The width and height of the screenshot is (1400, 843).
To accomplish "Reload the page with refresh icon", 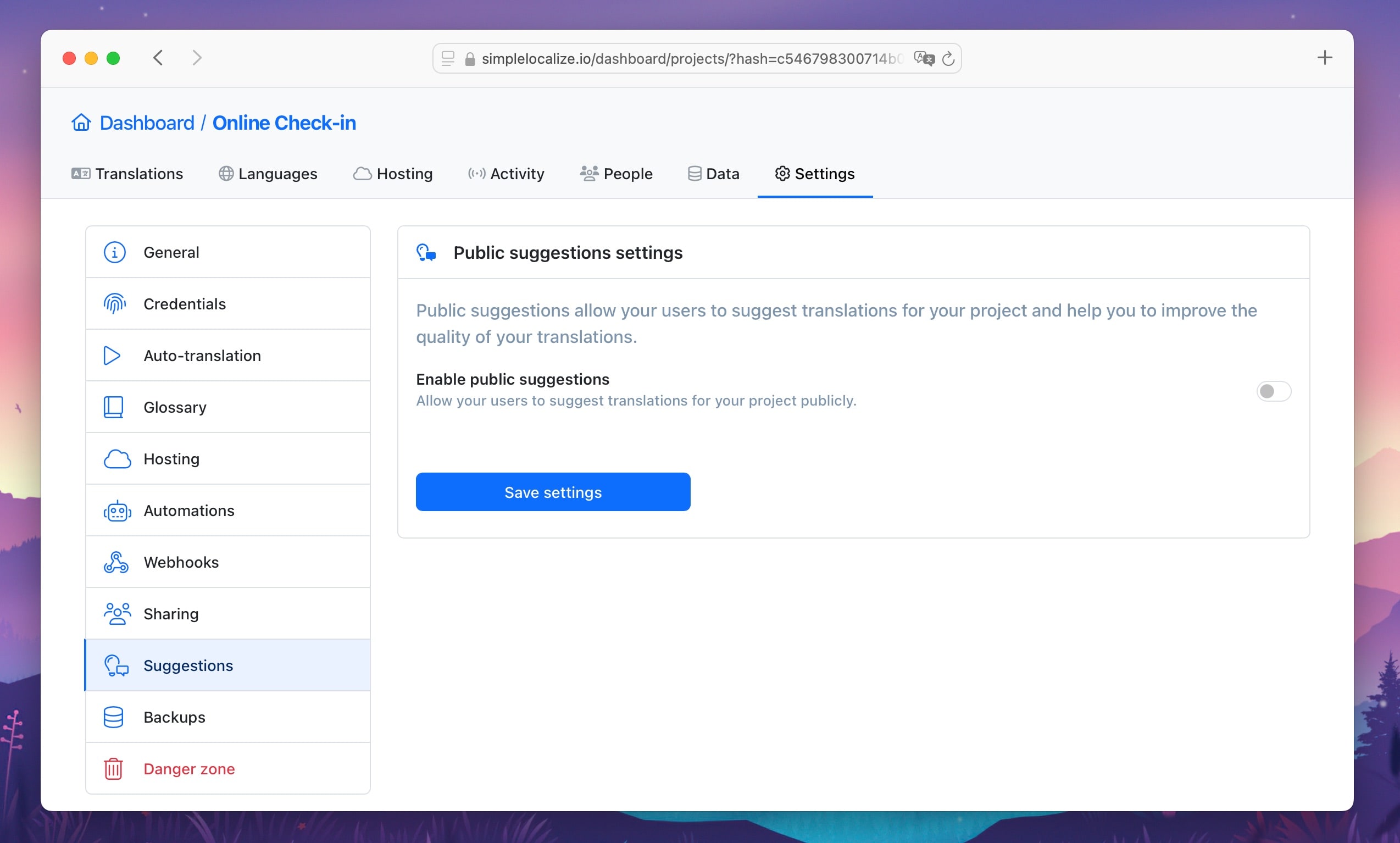I will [948, 58].
